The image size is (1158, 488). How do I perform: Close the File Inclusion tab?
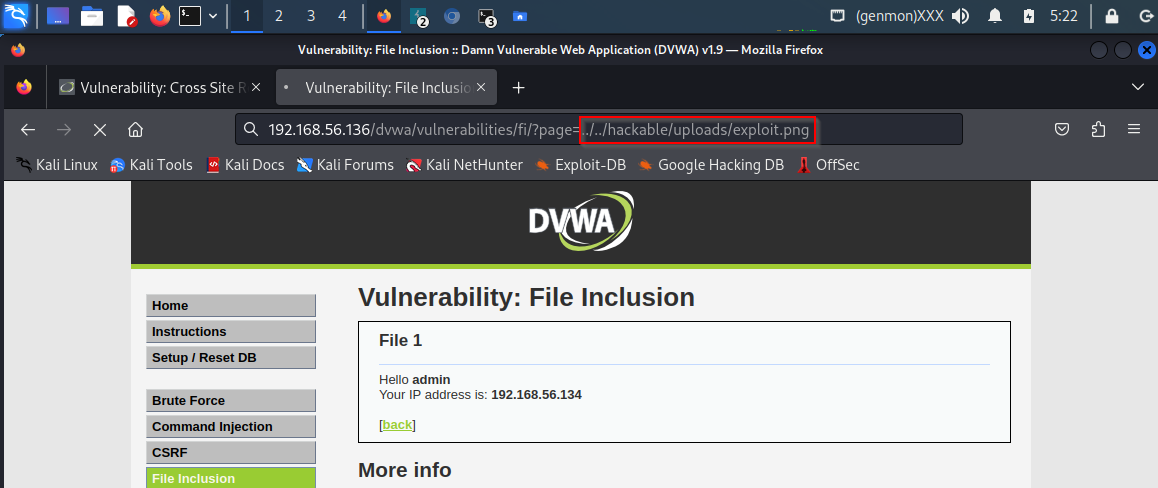tap(481, 87)
